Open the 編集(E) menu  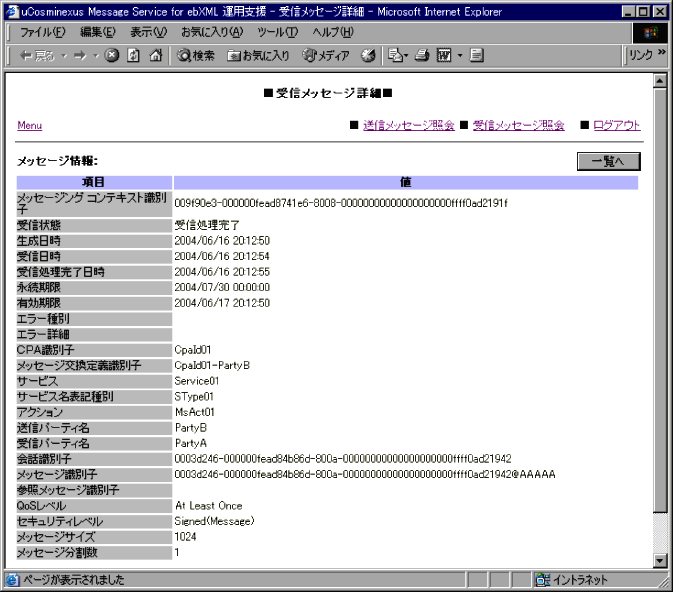(98, 32)
